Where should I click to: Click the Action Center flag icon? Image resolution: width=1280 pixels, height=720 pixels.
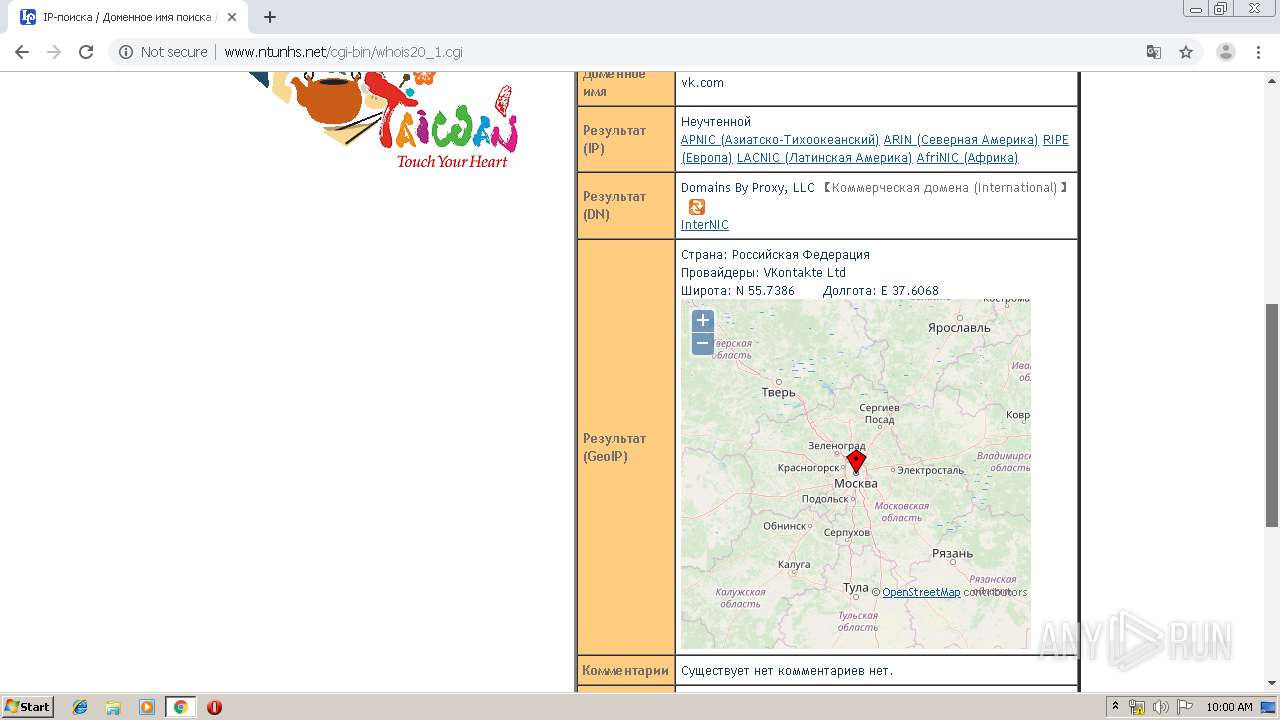coord(1184,707)
